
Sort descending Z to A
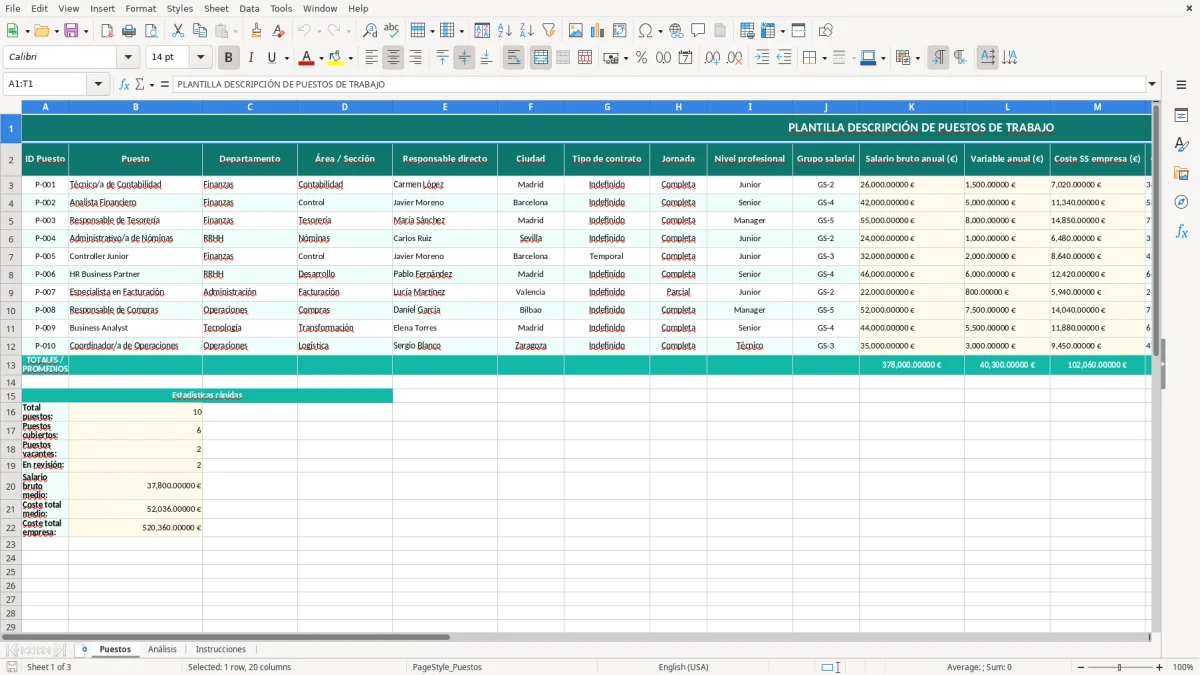tap(527, 31)
